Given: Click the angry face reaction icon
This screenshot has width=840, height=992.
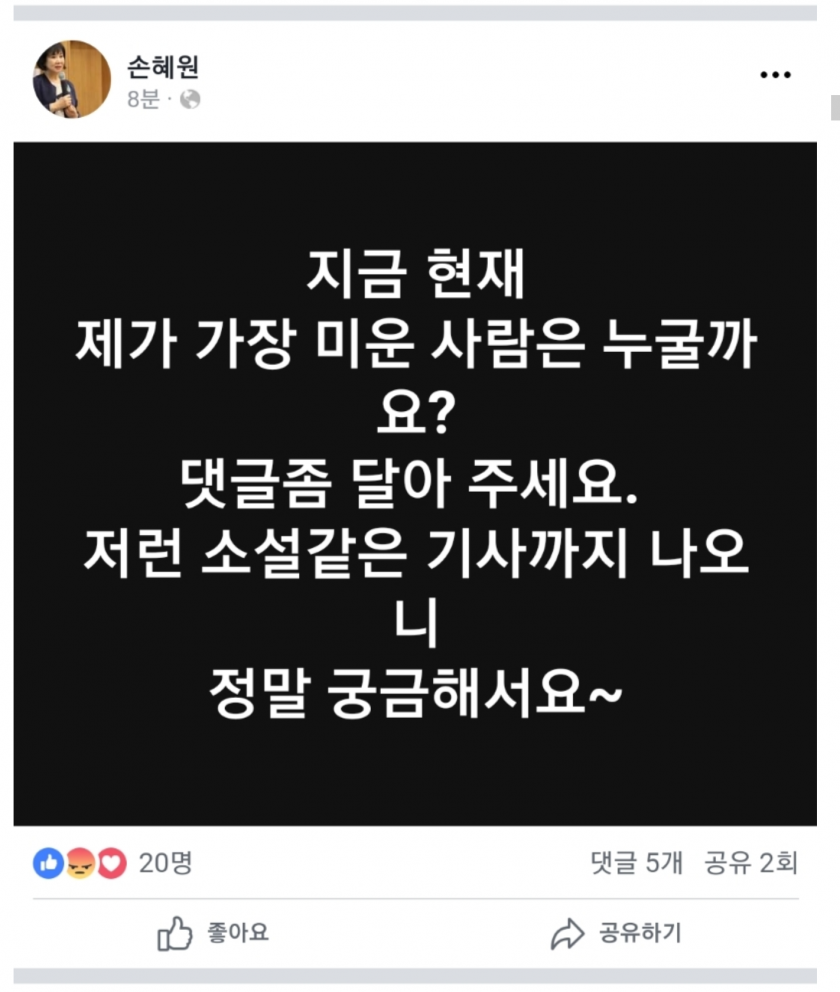Looking at the screenshot, I should point(80,863).
